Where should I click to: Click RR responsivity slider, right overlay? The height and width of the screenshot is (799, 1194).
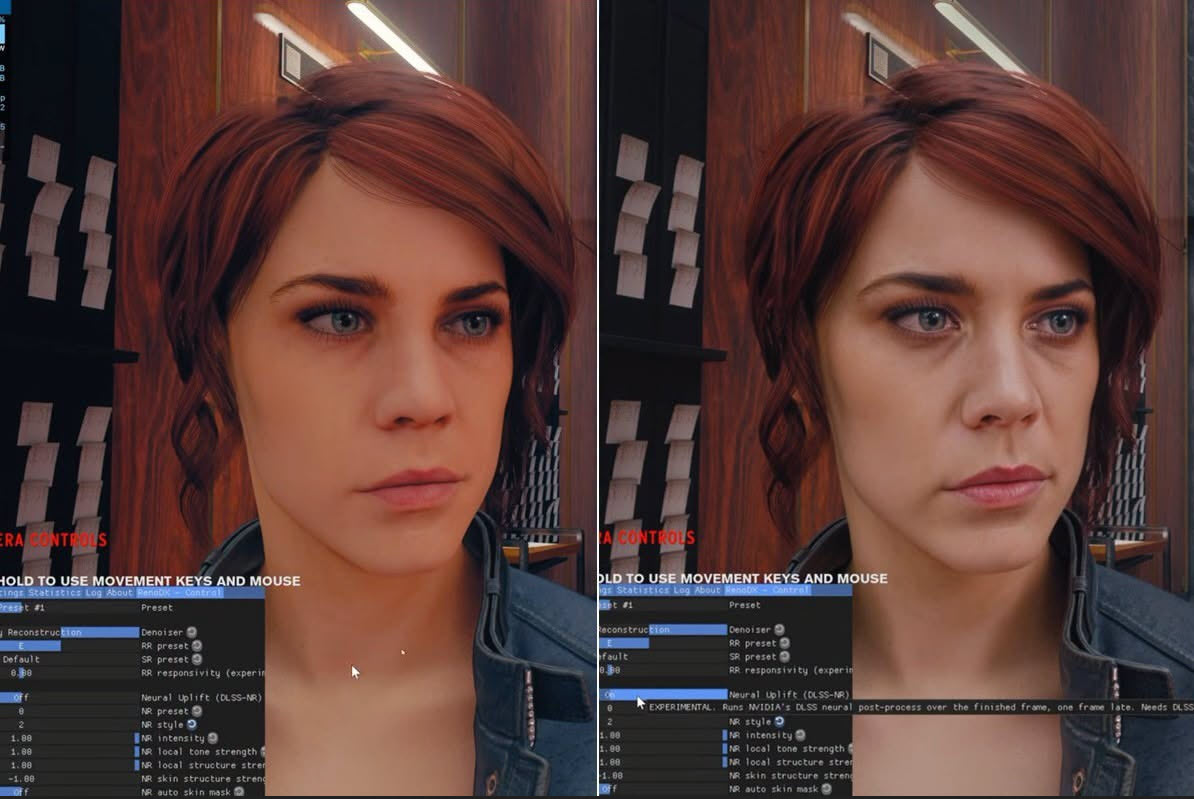(662, 670)
